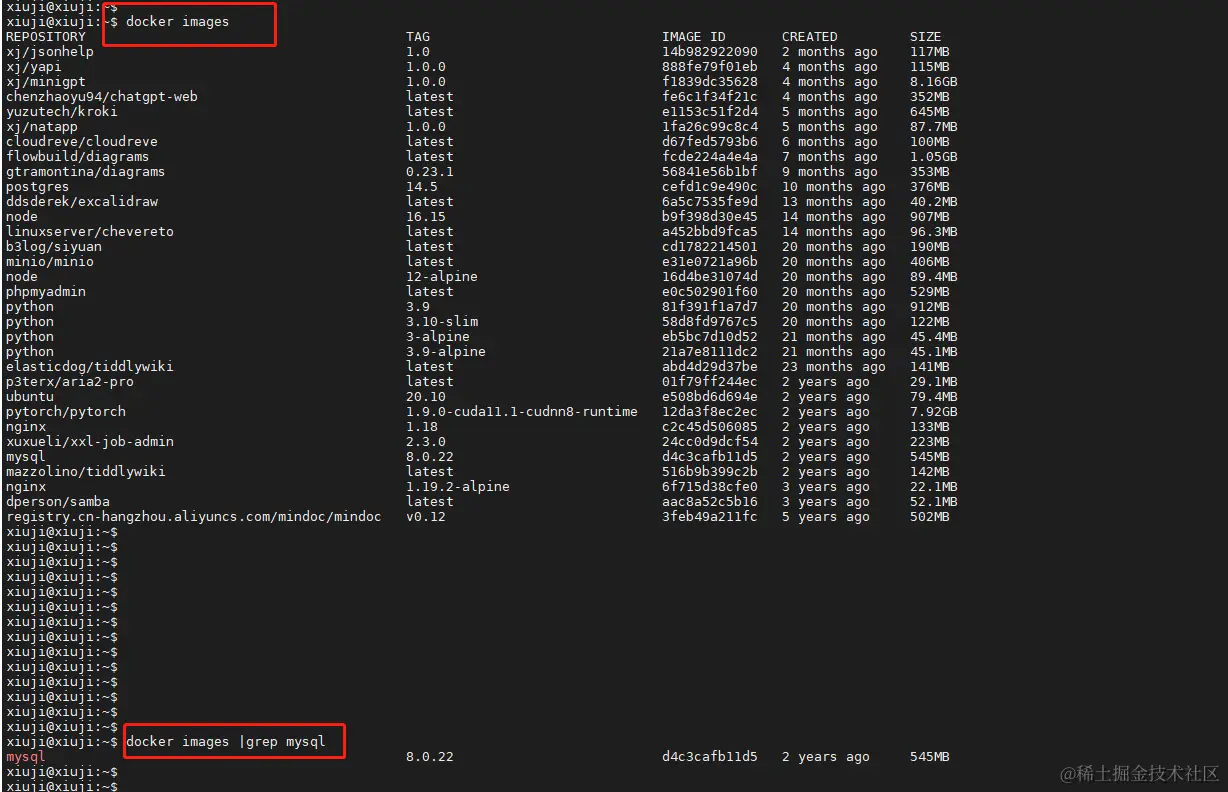
Task: Click image ID cefd1c9e490c
Action: (710, 186)
